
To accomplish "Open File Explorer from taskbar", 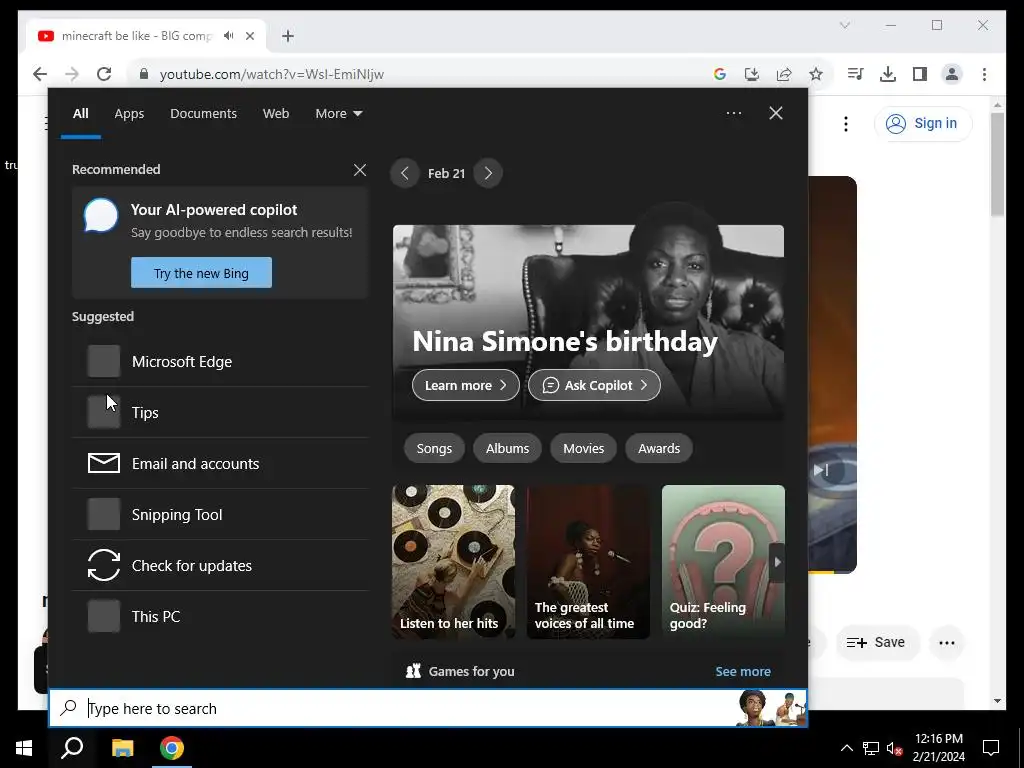I will [x=122, y=748].
